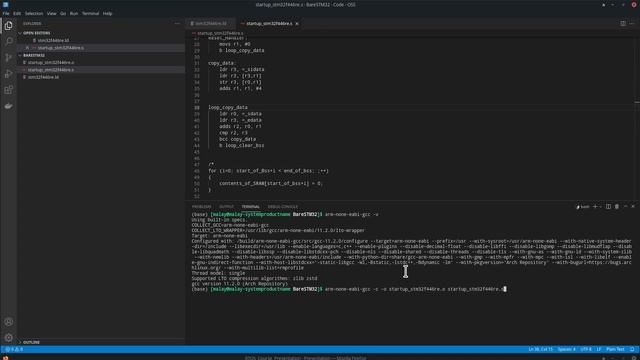The image size is (640, 360).
Task: Close the terminal panel
Action: pos(633,207)
